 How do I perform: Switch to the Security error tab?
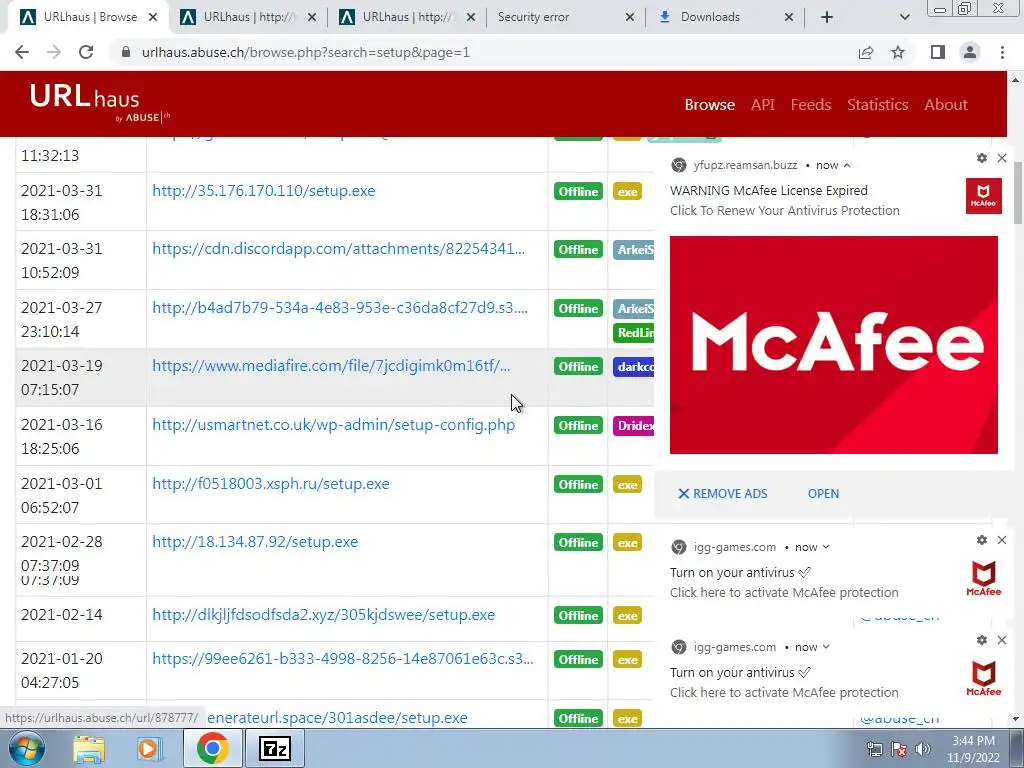[566, 17]
